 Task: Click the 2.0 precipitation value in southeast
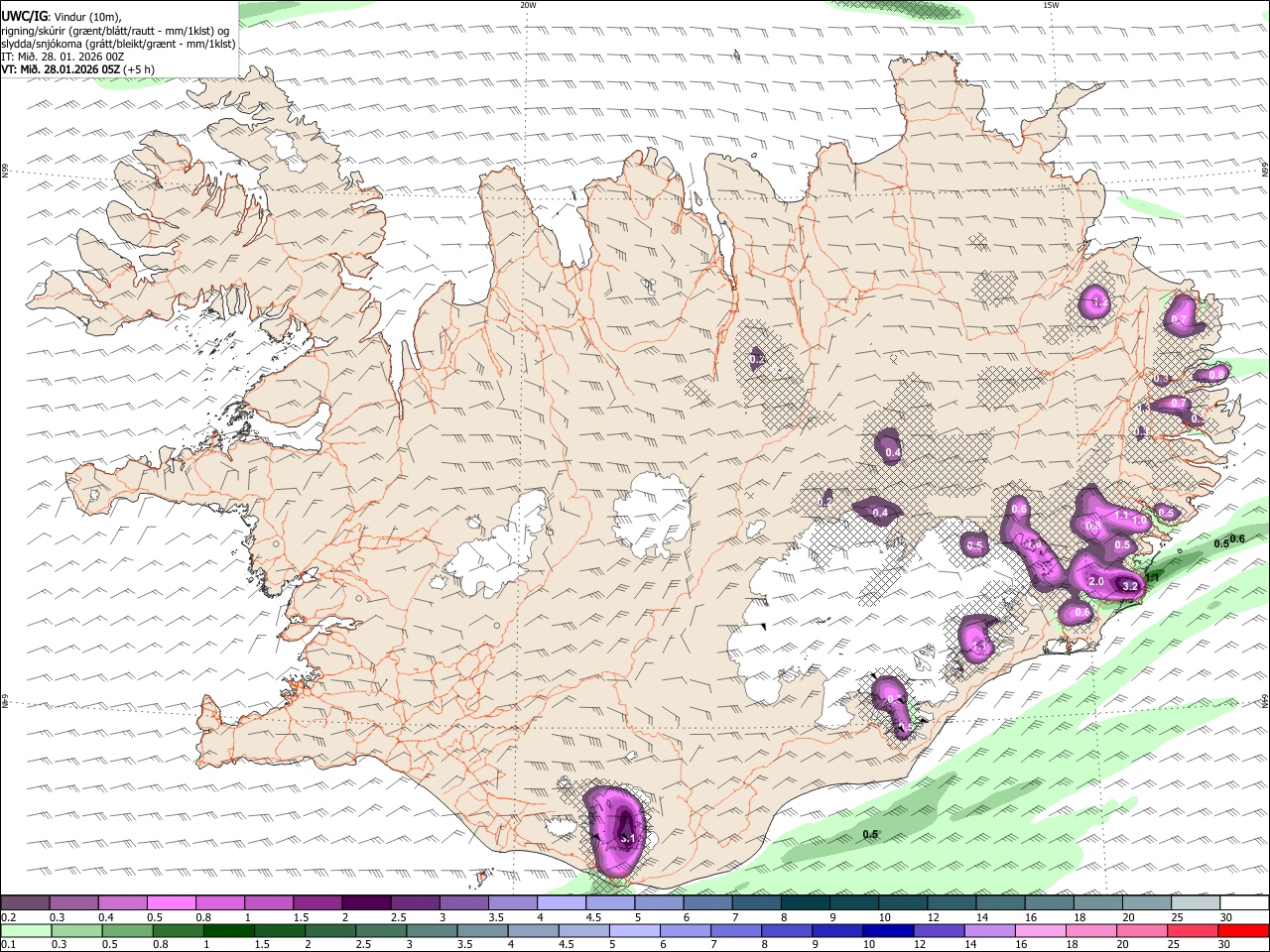(1096, 581)
